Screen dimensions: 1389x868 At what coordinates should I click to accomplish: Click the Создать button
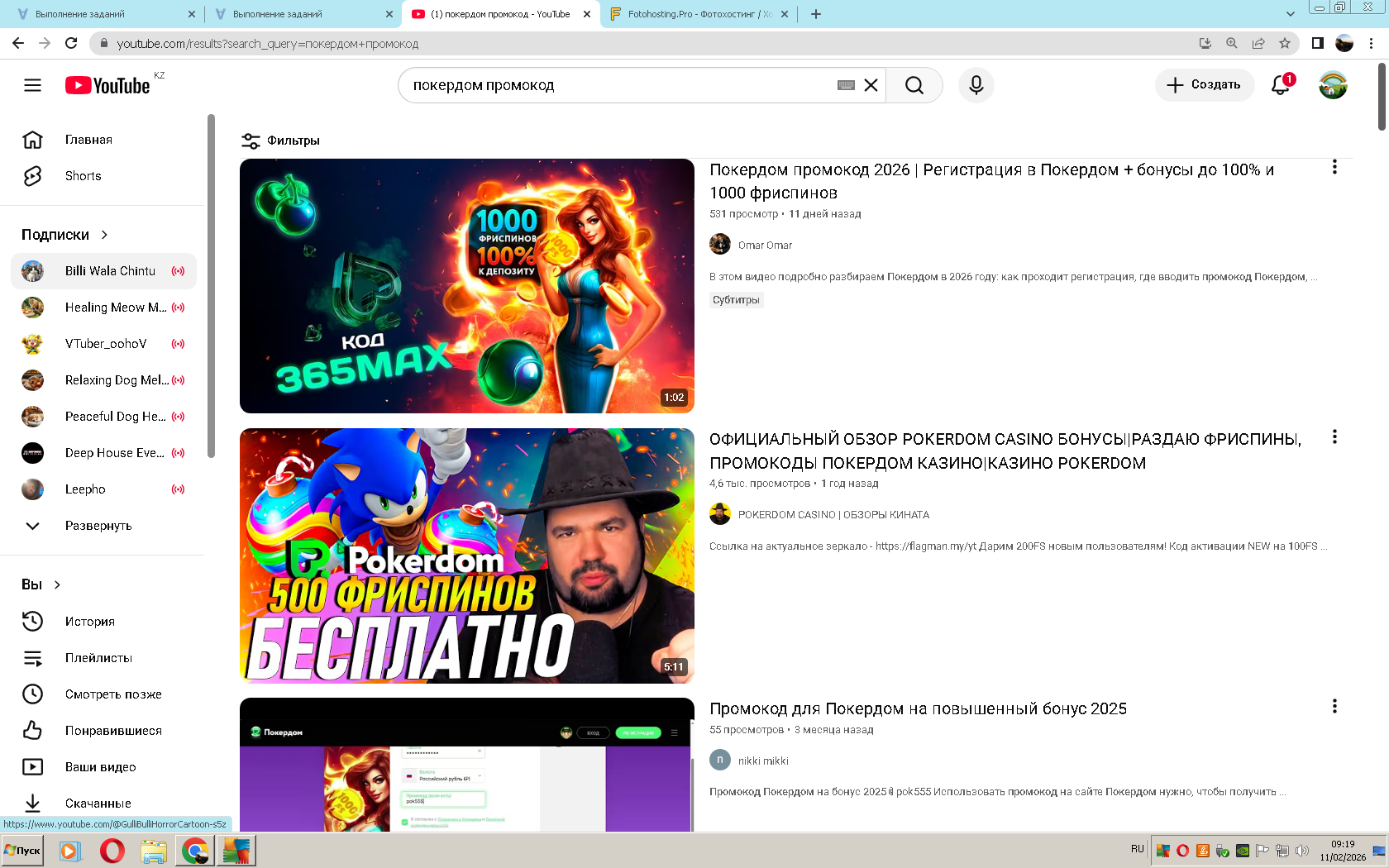click(x=1205, y=84)
